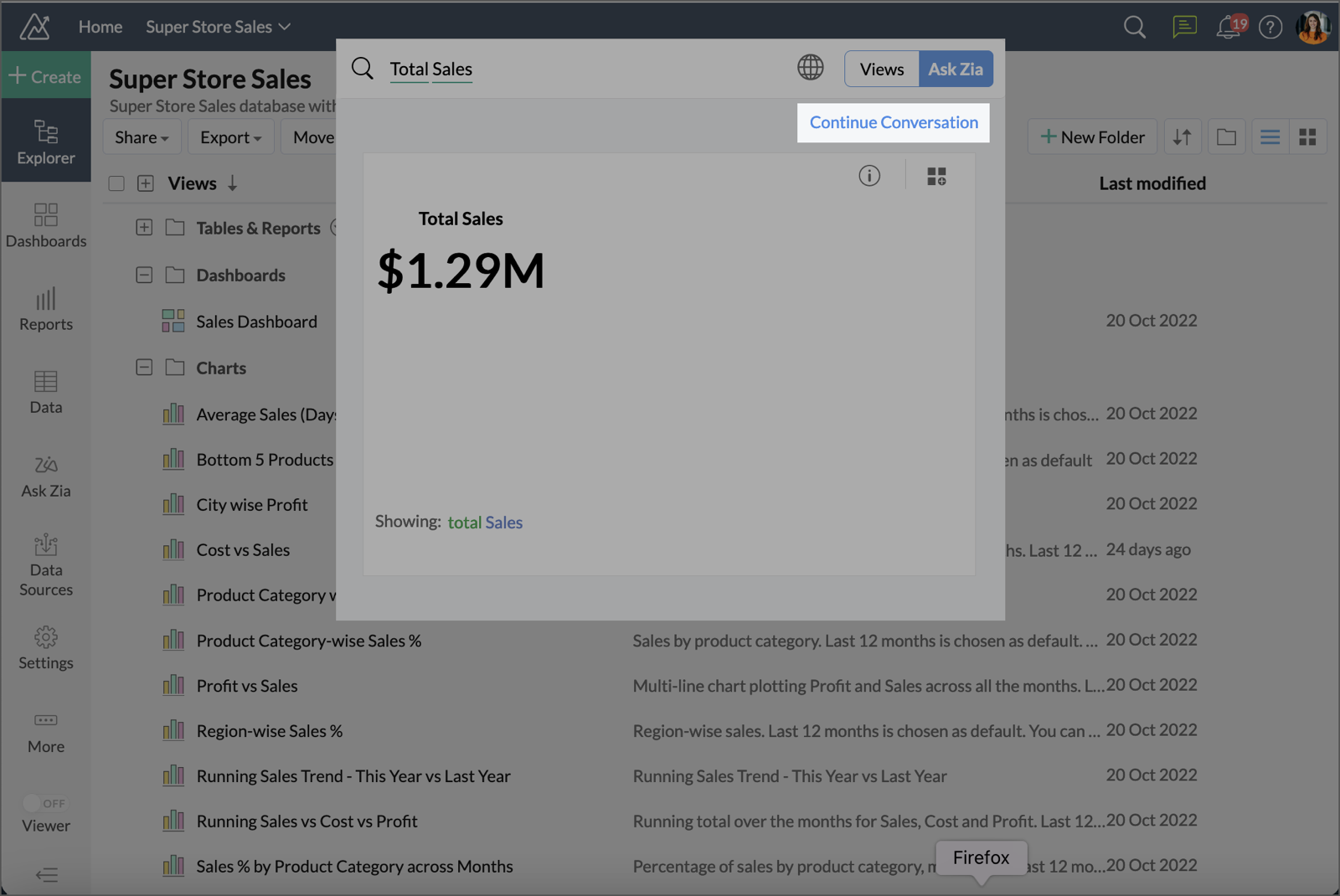Open Ask Zia in the sidebar
1340x896 pixels.
click(46, 476)
